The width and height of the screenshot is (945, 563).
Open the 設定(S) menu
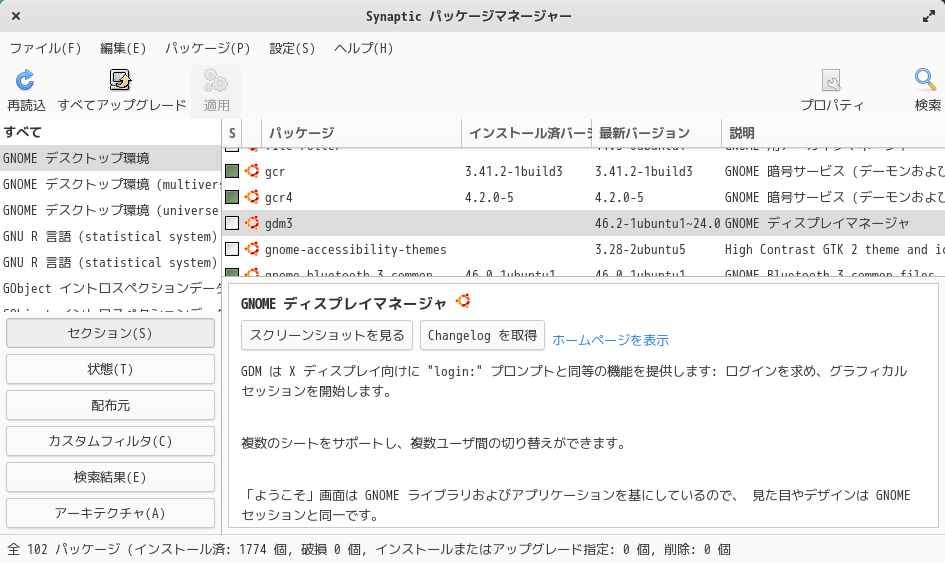point(292,48)
